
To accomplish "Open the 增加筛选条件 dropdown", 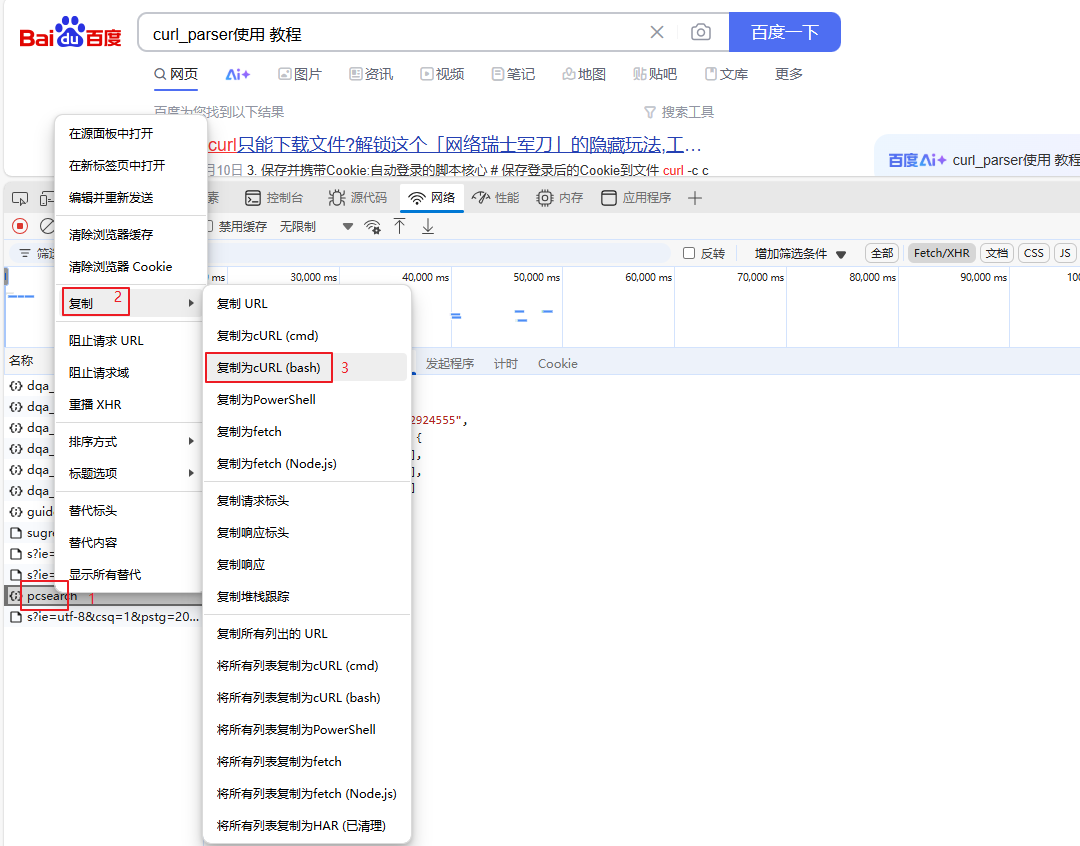I will pos(800,254).
